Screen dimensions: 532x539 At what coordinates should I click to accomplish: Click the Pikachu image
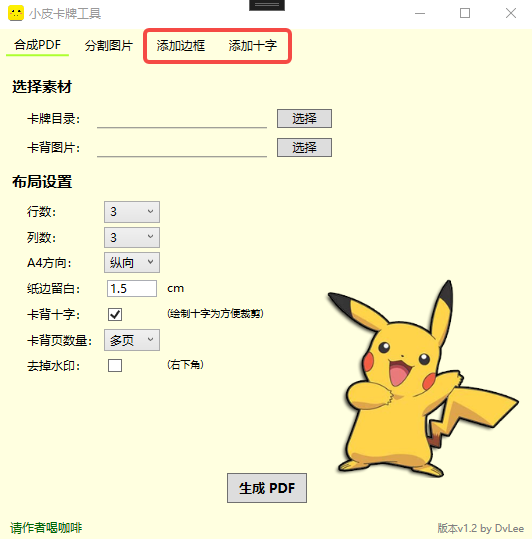point(423,379)
